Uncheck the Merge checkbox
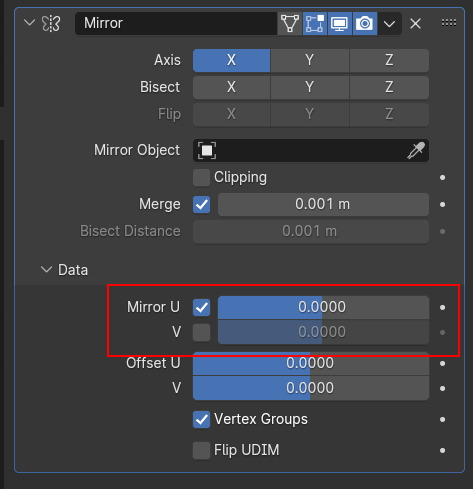473x489 pixels. [201, 204]
